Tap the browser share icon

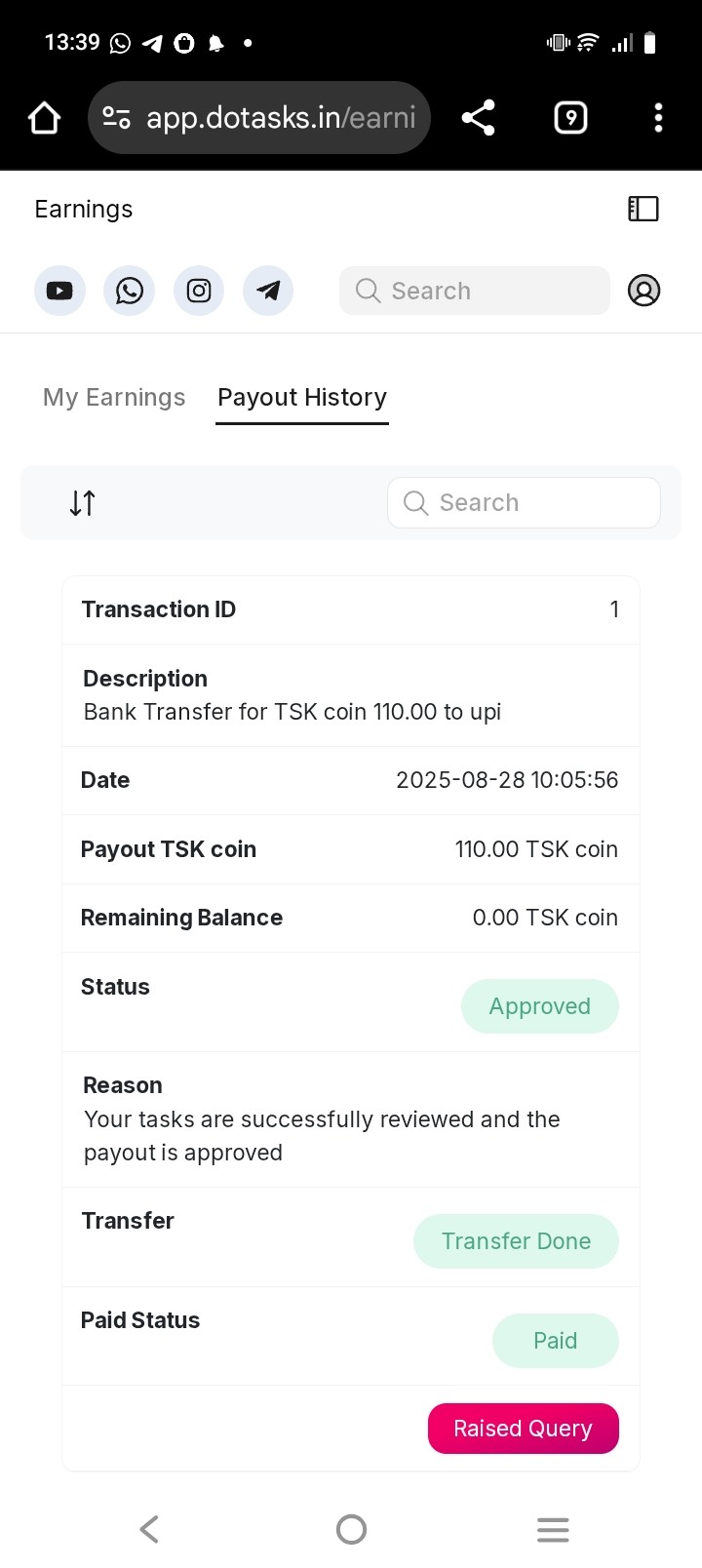[479, 118]
